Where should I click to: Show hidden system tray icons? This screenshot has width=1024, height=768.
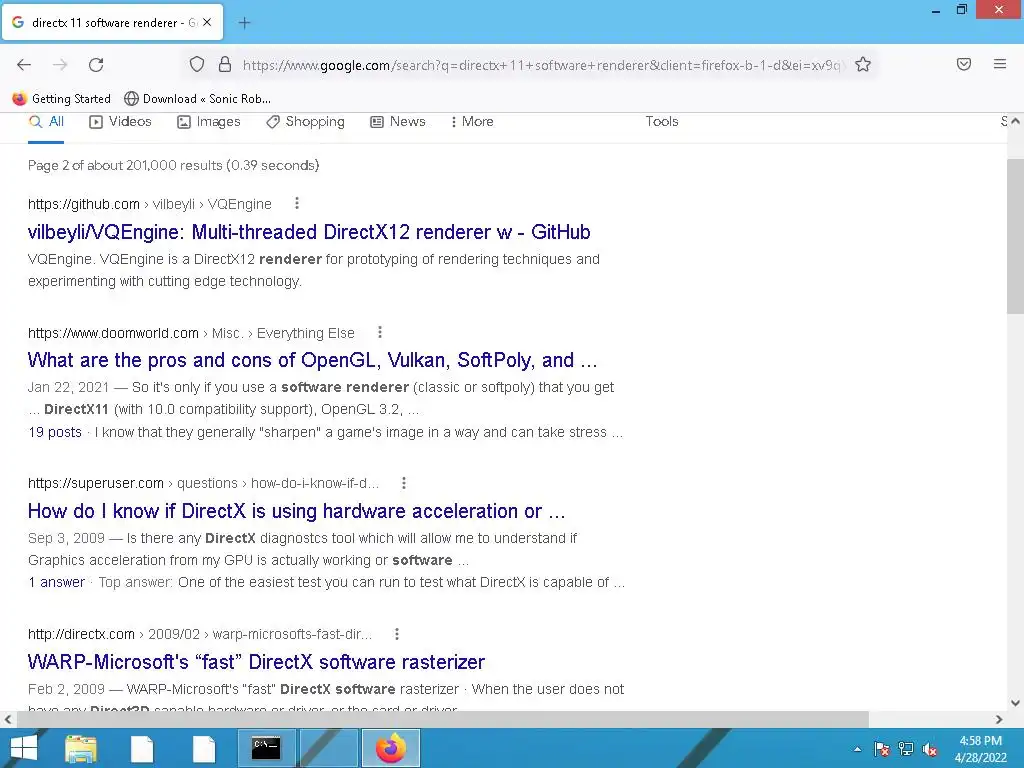coord(857,750)
